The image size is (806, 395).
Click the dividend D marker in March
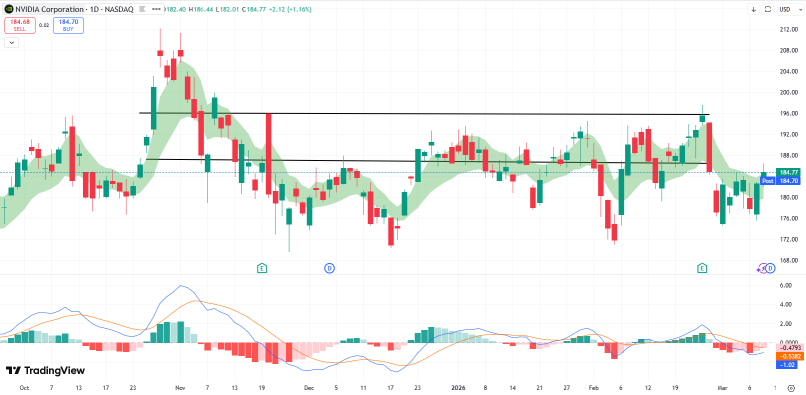tap(771, 268)
